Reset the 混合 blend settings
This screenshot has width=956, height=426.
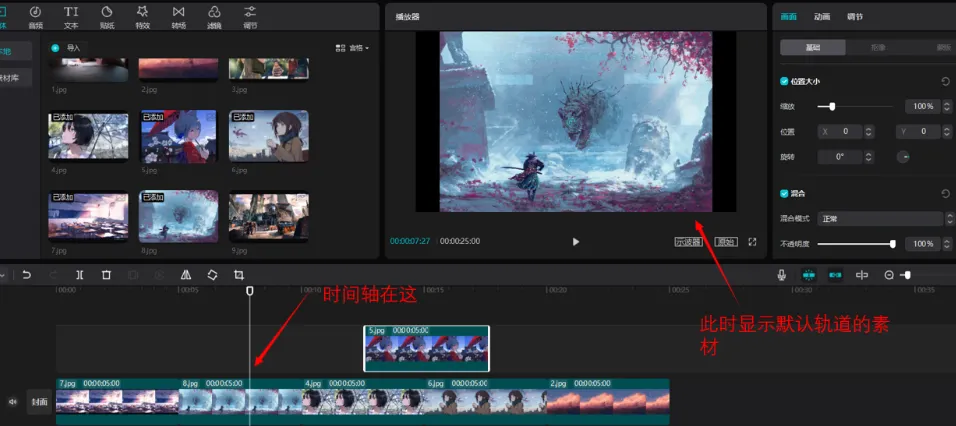[x=945, y=193]
